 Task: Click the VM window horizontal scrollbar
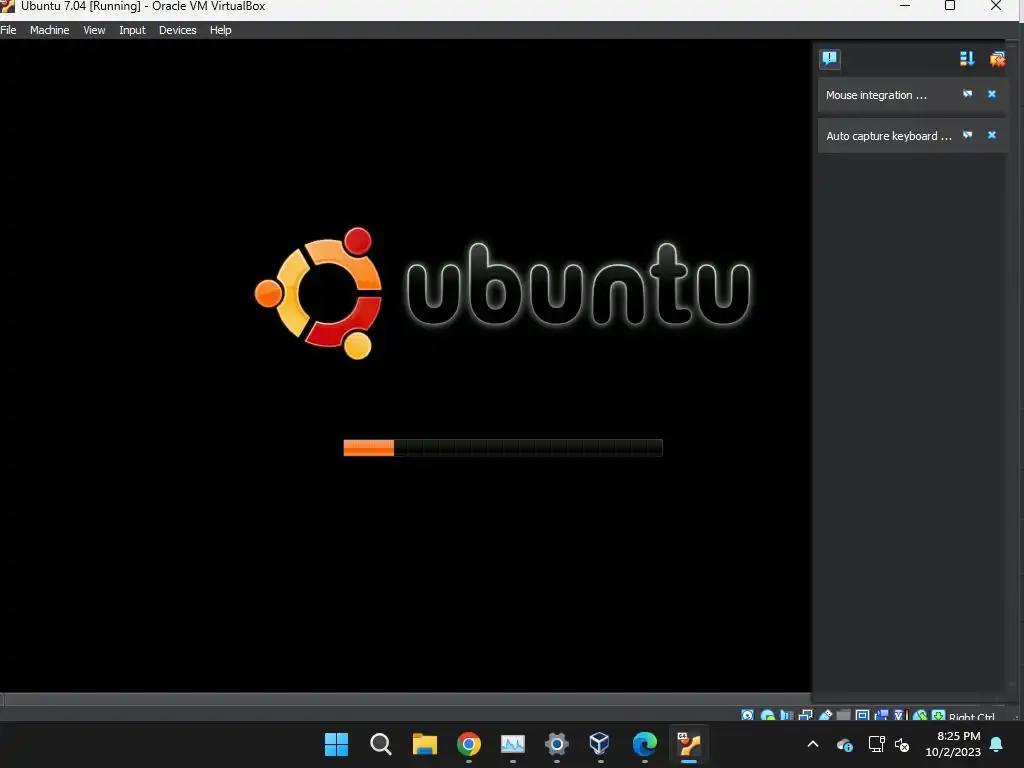point(406,699)
